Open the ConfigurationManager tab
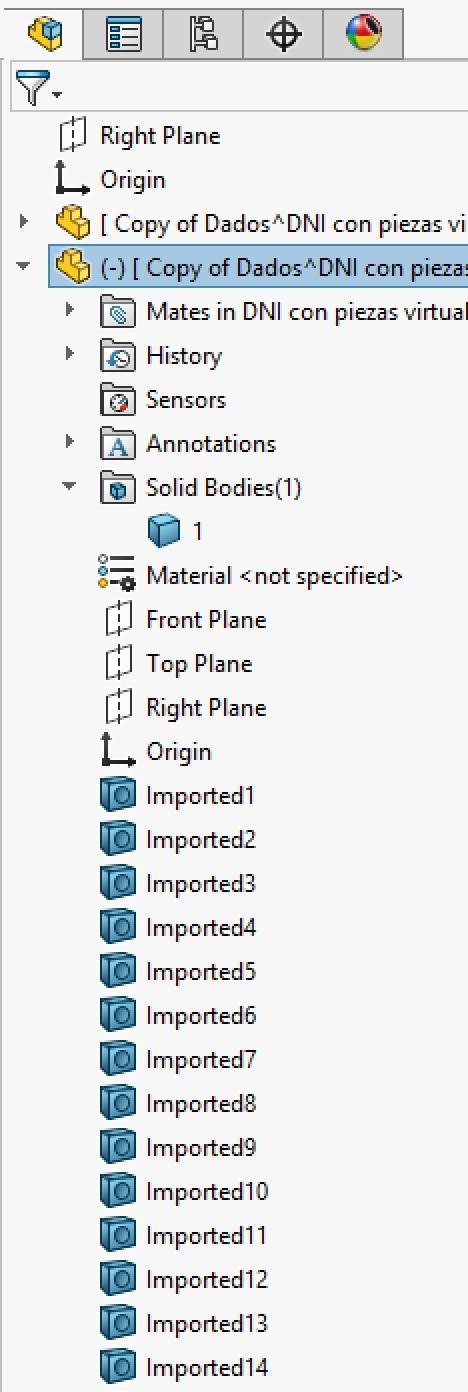 (206, 33)
